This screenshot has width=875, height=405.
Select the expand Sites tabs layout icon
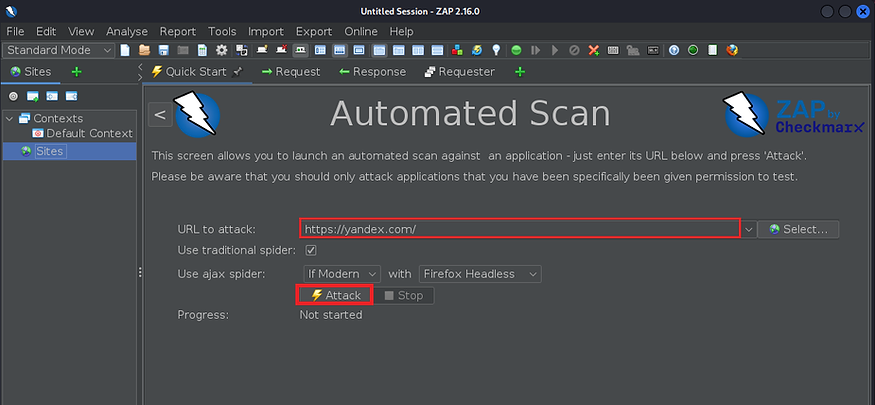coord(320,50)
